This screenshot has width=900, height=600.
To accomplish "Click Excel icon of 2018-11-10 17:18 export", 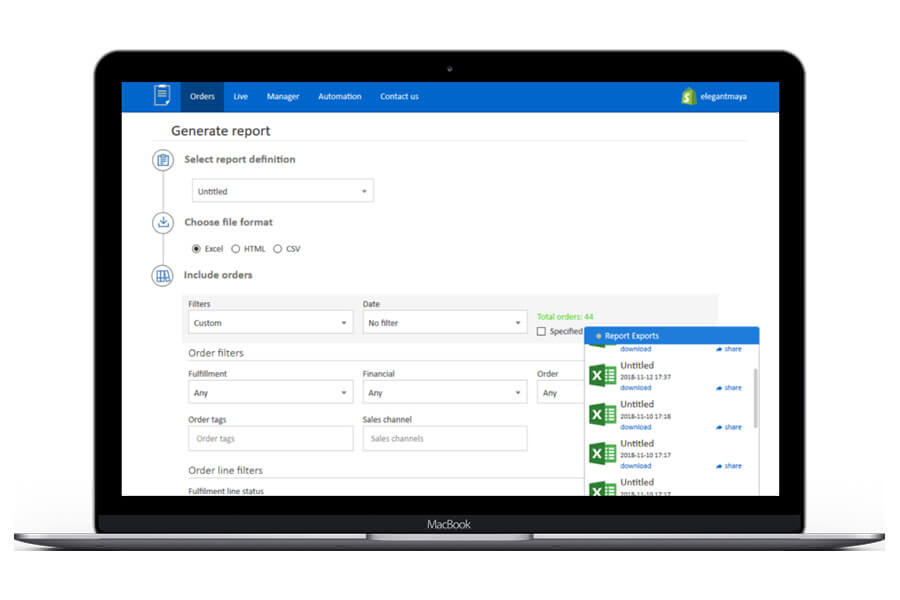I will pyautogui.click(x=603, y=415).
